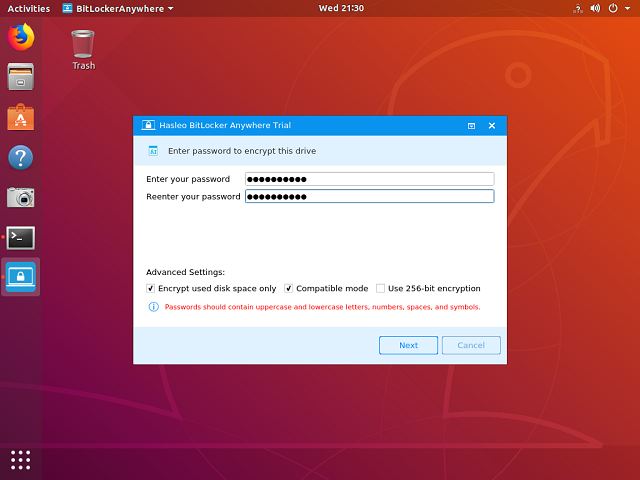
Task: Open the BitLockerAnywhere app menu
Action: tap(118, 8)
